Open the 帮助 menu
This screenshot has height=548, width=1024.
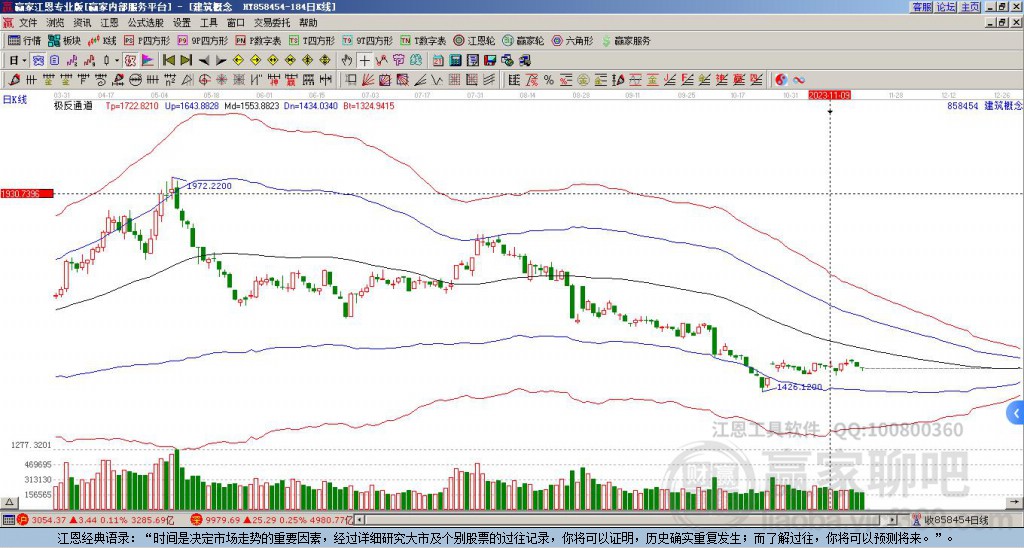[x=308, y=23]
